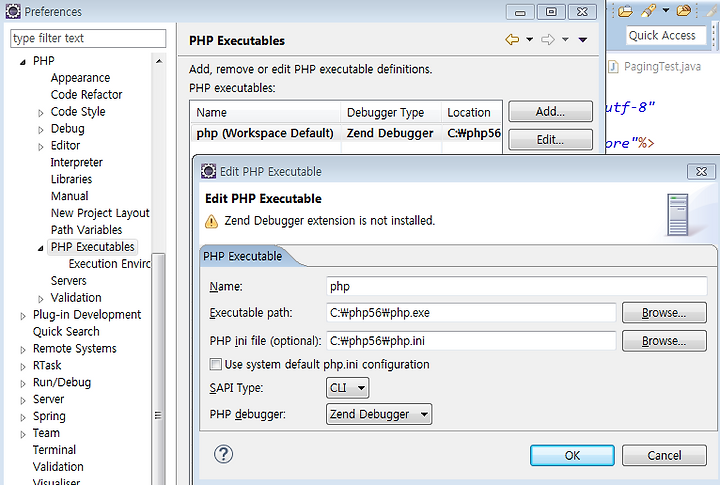Click Browse next to Executable path

pyautogui.click(x=664, y=313)
